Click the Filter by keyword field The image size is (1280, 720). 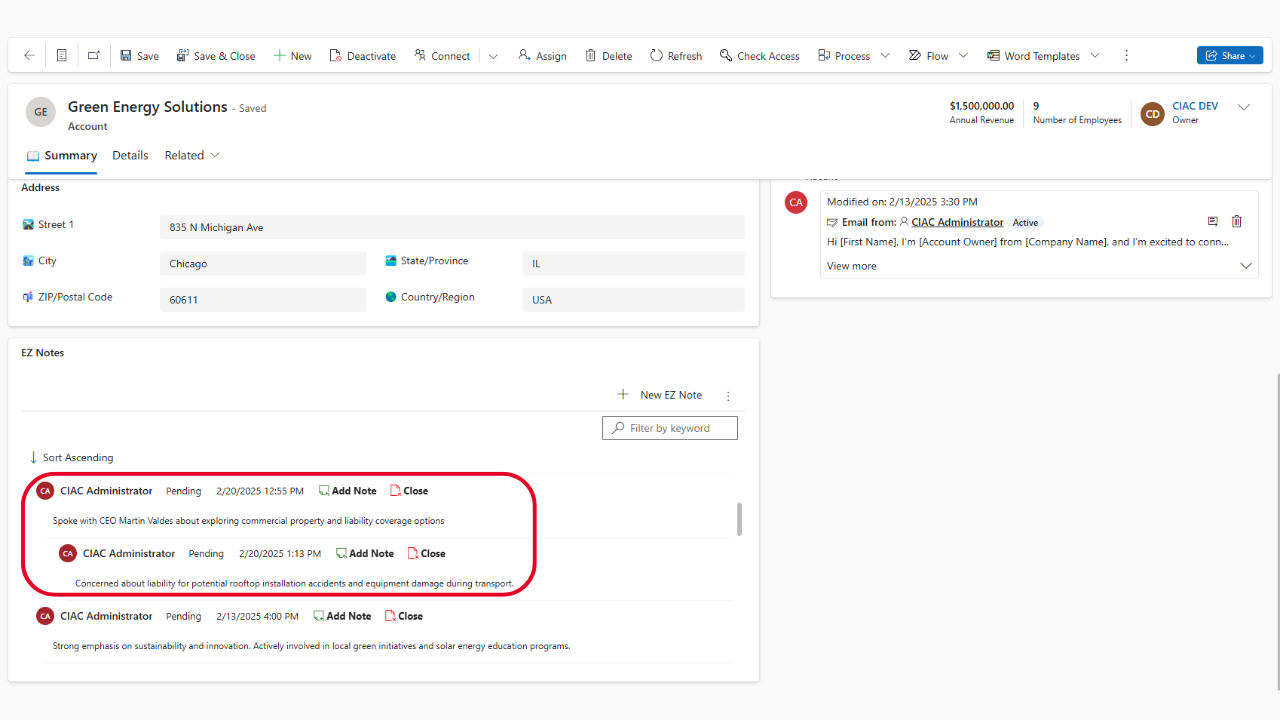[x=670, y=428]
